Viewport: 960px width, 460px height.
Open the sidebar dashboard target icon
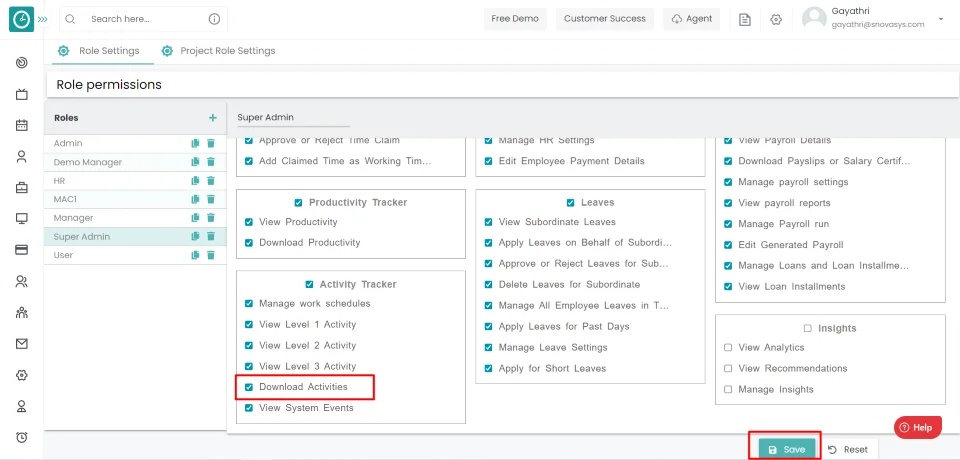(21, 62)
